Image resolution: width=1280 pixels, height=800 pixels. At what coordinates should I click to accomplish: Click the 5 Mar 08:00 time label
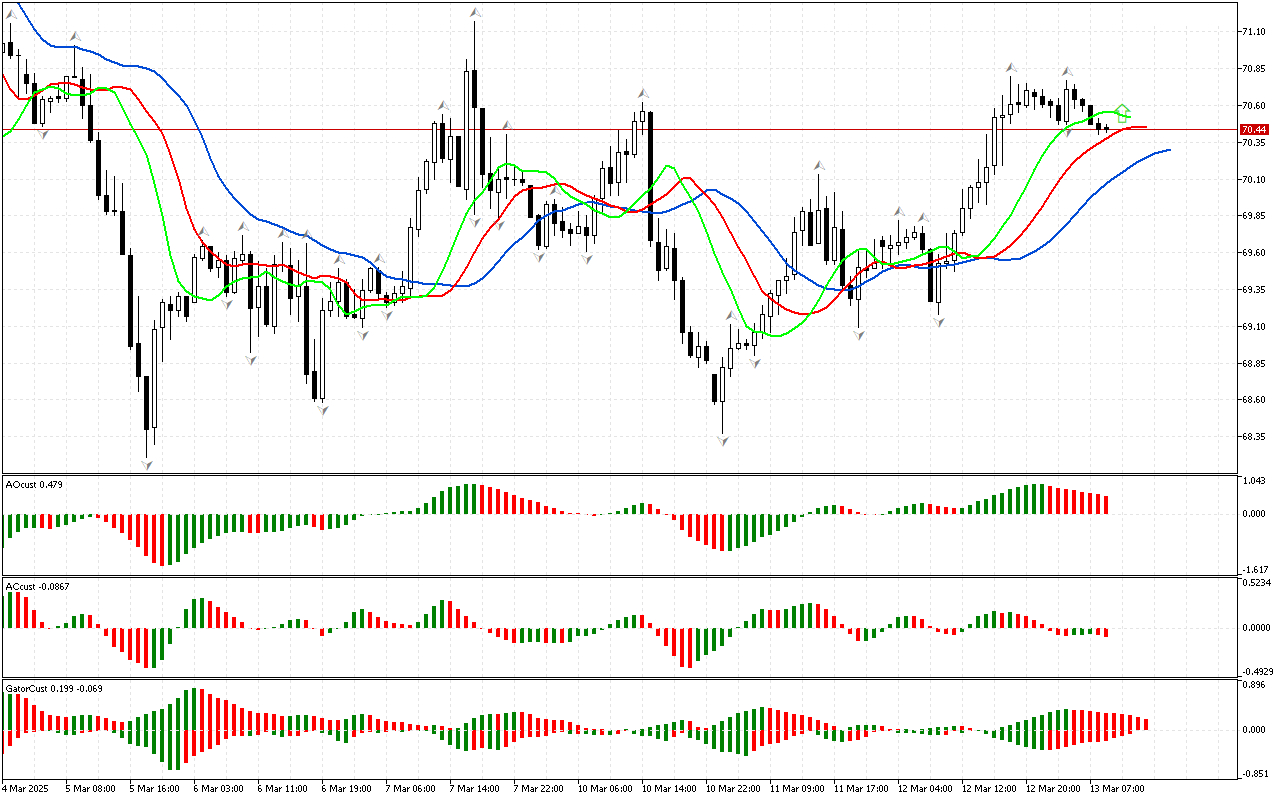pyautogui.click(x=92, y=789)
